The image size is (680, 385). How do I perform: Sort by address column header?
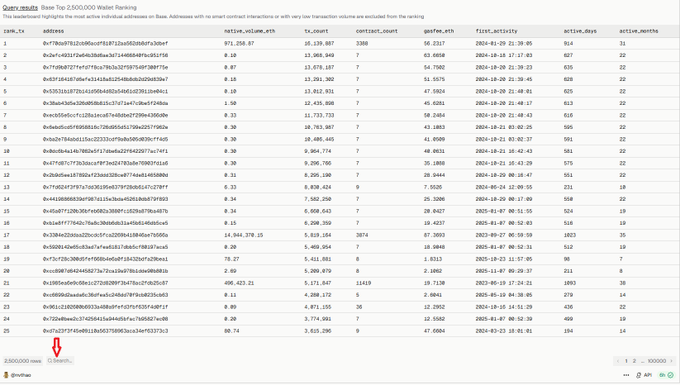coord(53,31)
